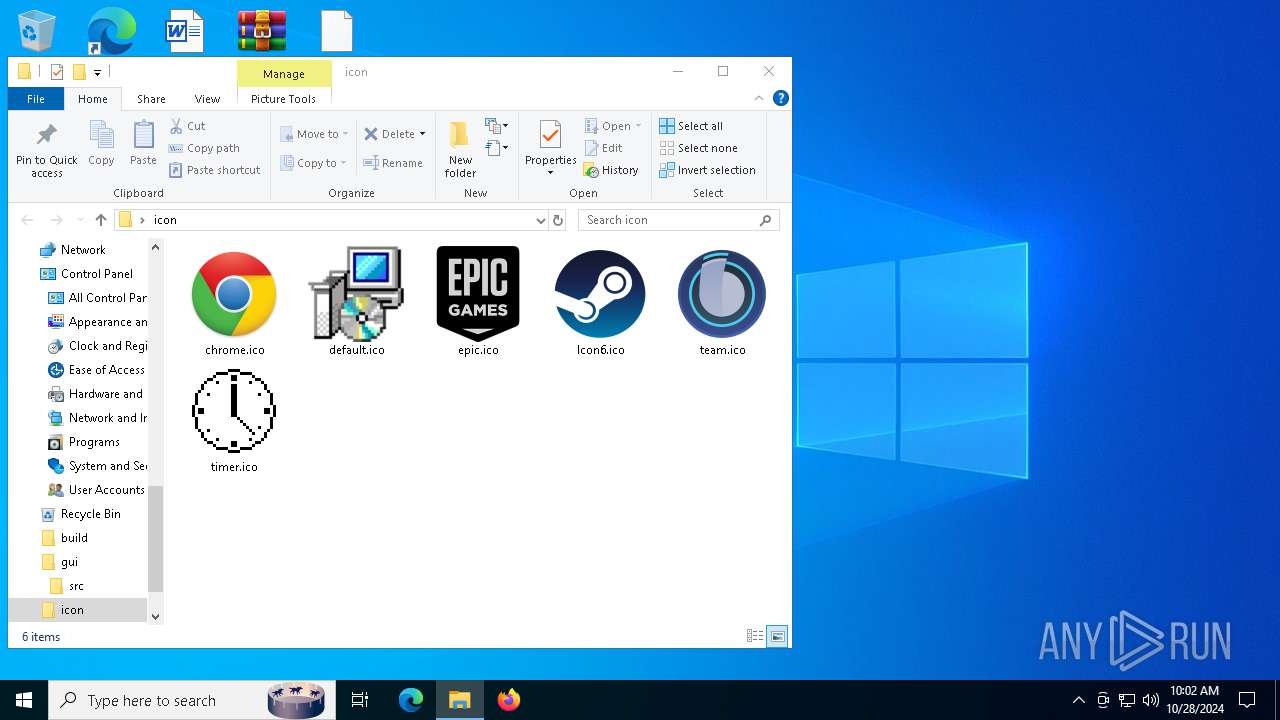The image size is (1280, 720).
Task: Click Invert selection
Action: pyautogui.click(x=707, y=170)
